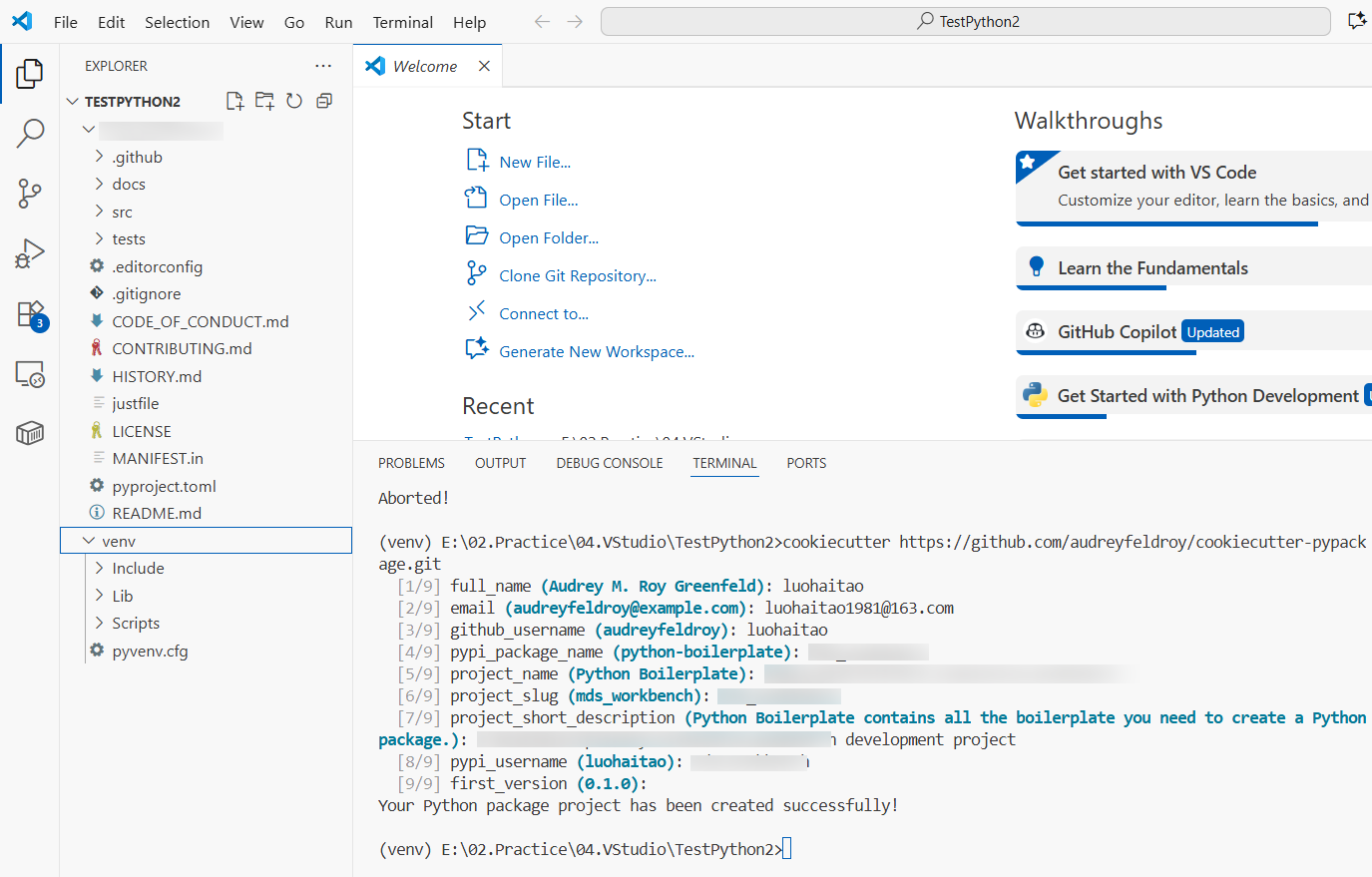Click the Python logo in walkthroughs
1372x877 pixels.
point(1035,395)
